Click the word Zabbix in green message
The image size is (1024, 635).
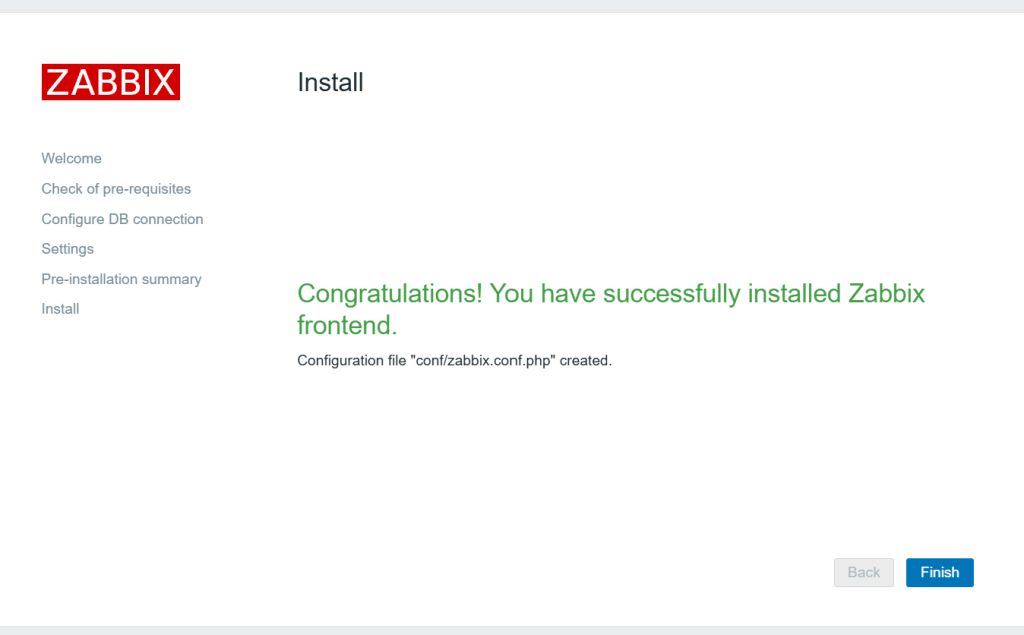[x=886, y=294]
